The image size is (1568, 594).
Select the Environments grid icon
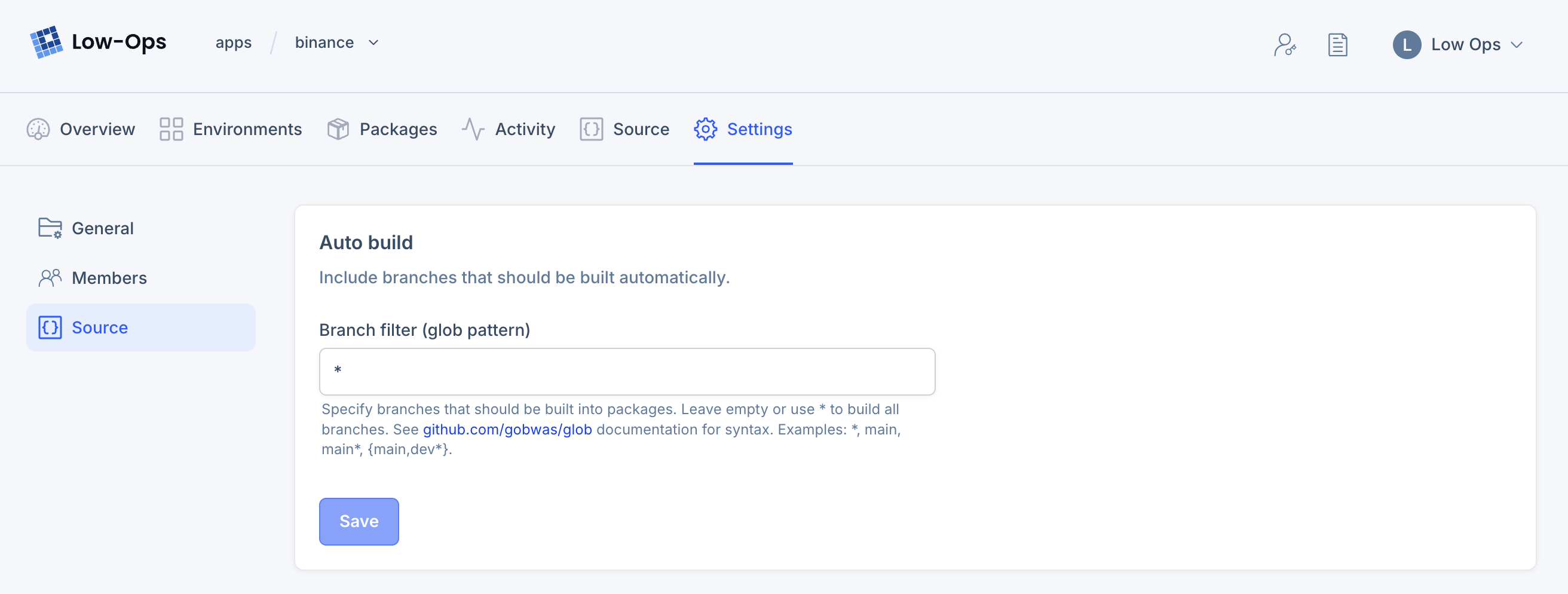[x=170, y=129]
